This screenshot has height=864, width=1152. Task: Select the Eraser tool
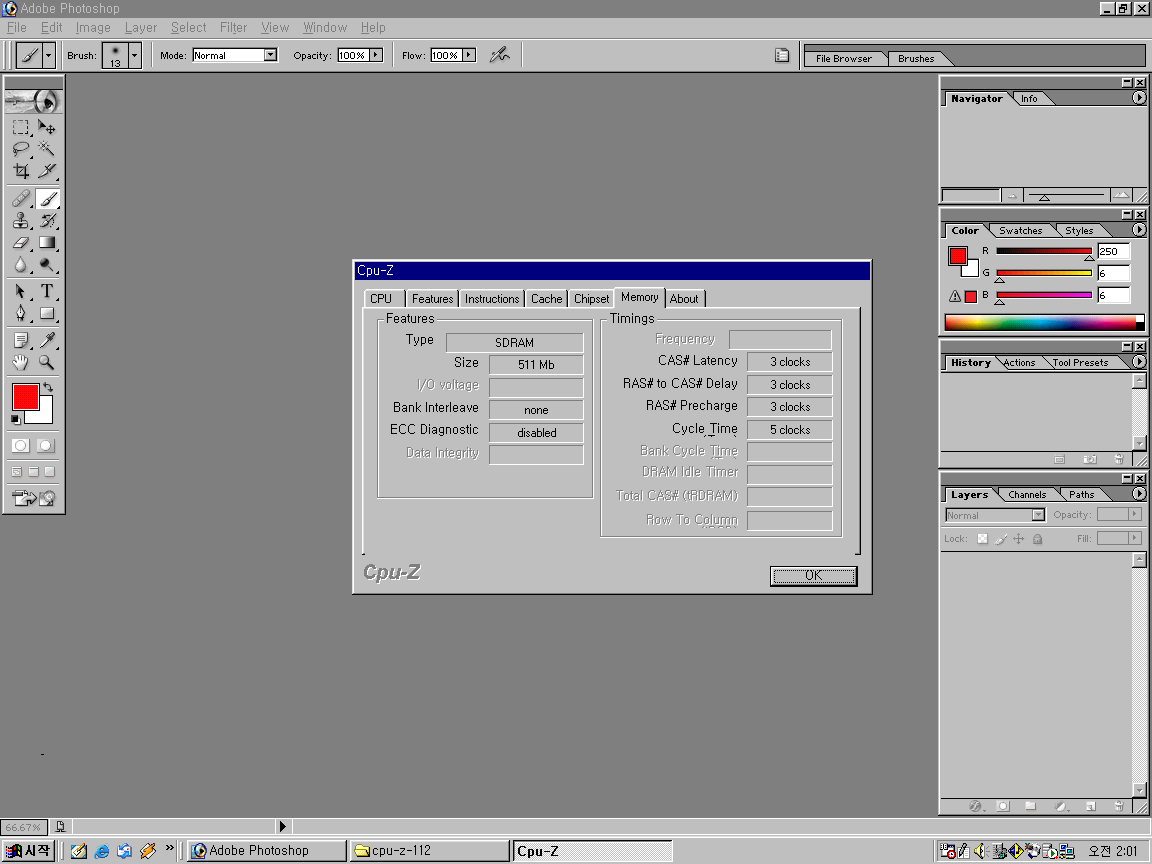tap(21, 242)
